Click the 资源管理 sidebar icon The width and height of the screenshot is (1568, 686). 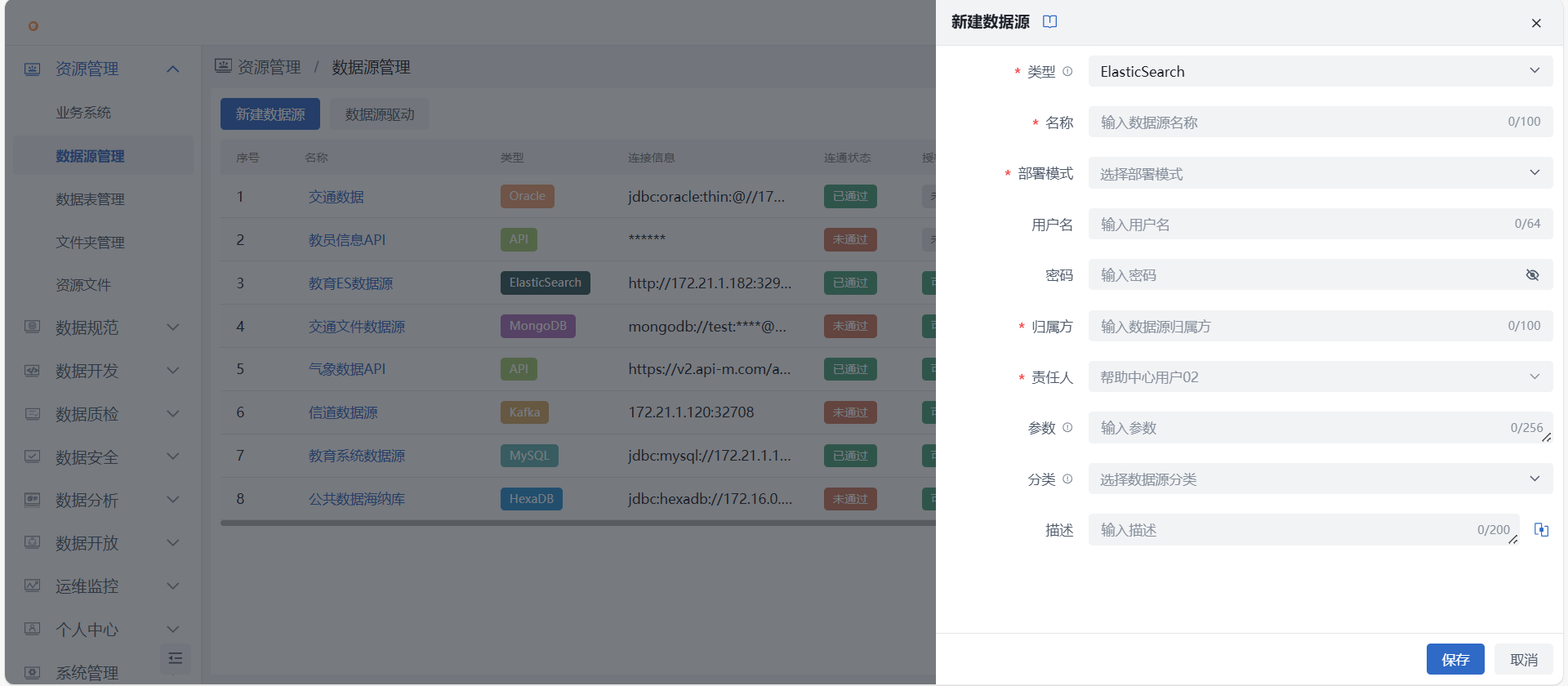point(32,69)
